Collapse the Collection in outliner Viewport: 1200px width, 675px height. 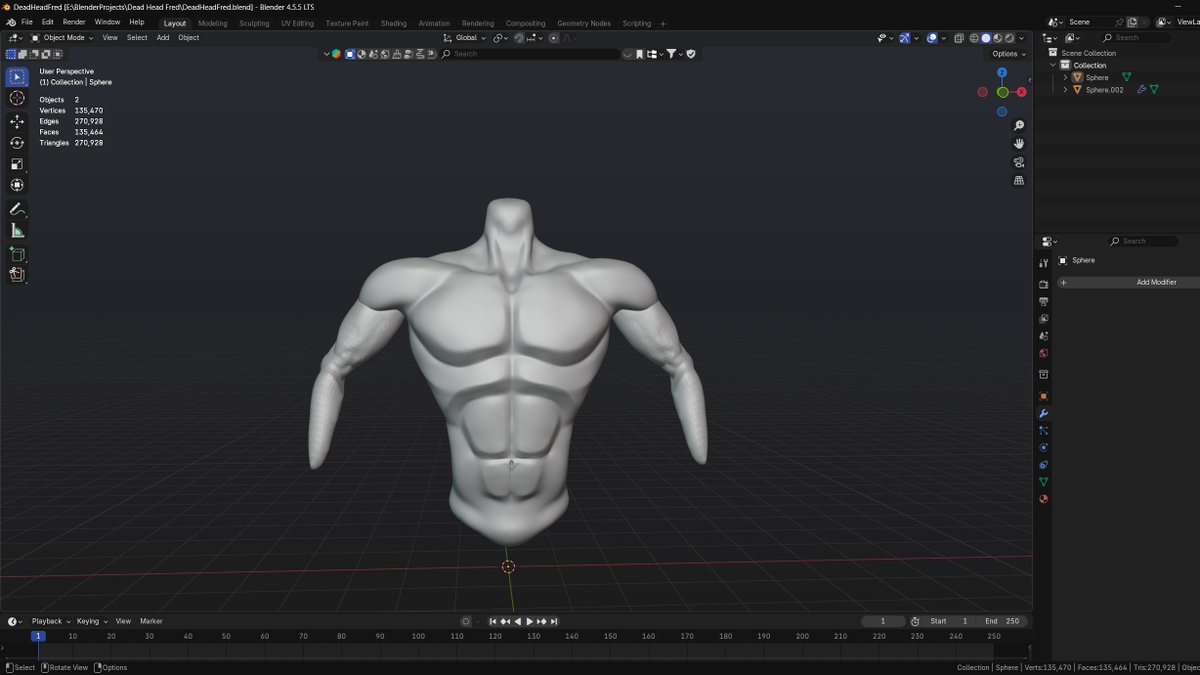[1053, 65]
